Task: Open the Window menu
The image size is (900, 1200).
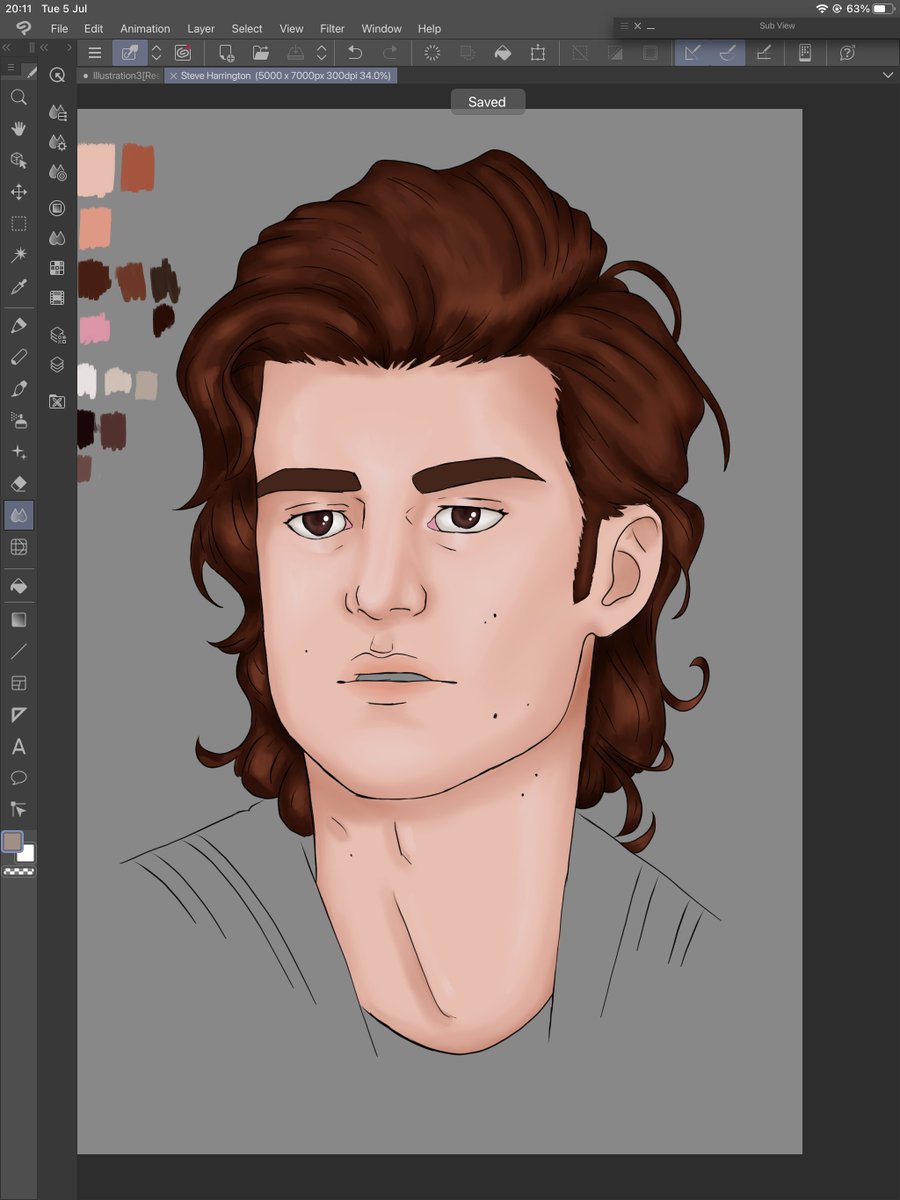Action: point(381,29)
